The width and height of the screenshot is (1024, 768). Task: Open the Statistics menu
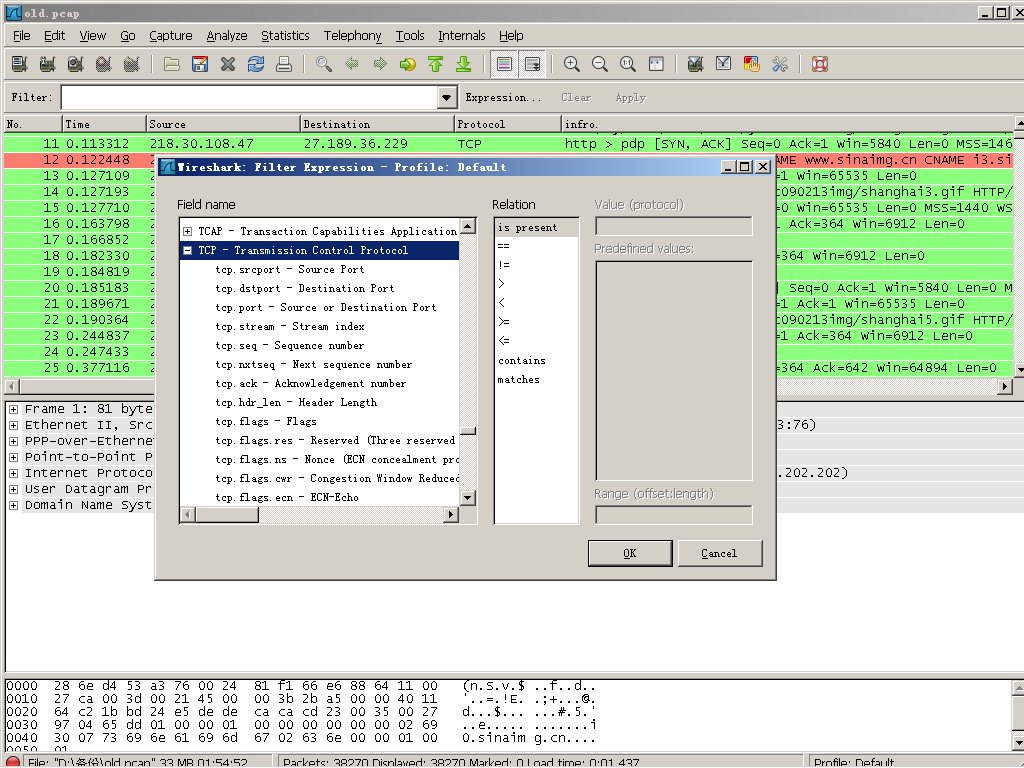point(285,35)
